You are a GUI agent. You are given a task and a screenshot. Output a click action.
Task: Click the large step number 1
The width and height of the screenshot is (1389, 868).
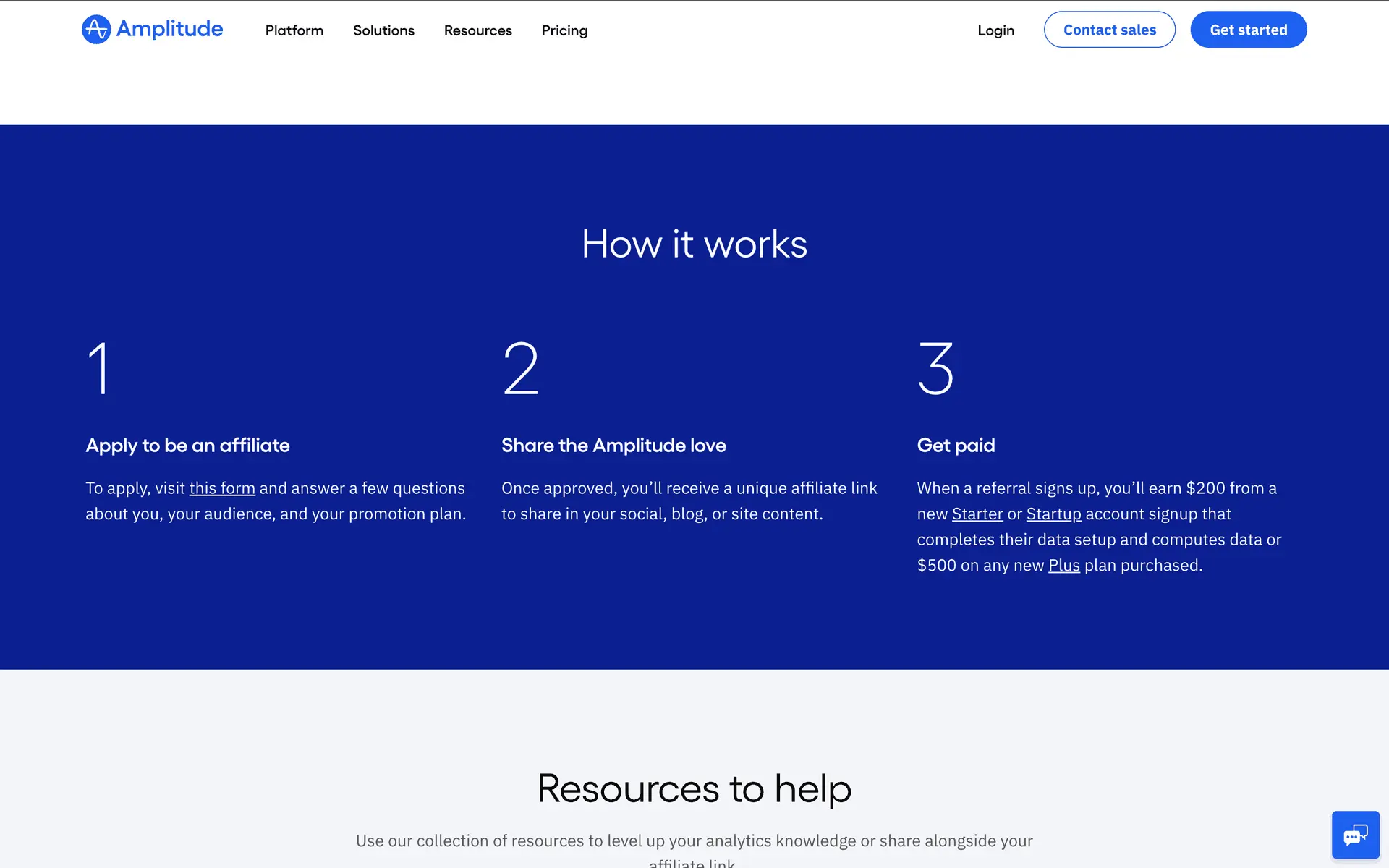[99, 368]
